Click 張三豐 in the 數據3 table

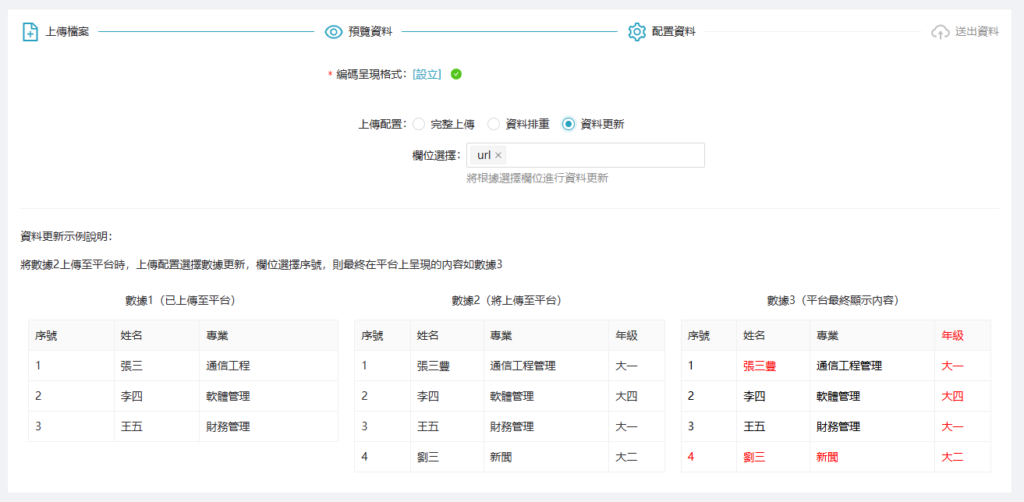click(x=760, y=366)
